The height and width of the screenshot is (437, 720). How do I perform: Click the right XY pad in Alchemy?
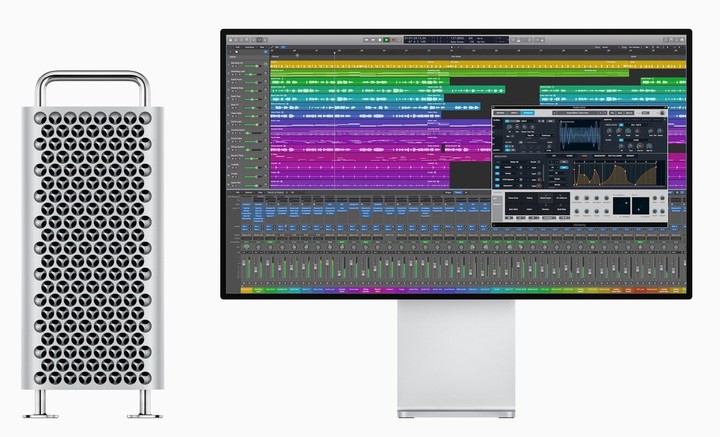point(641,206)
